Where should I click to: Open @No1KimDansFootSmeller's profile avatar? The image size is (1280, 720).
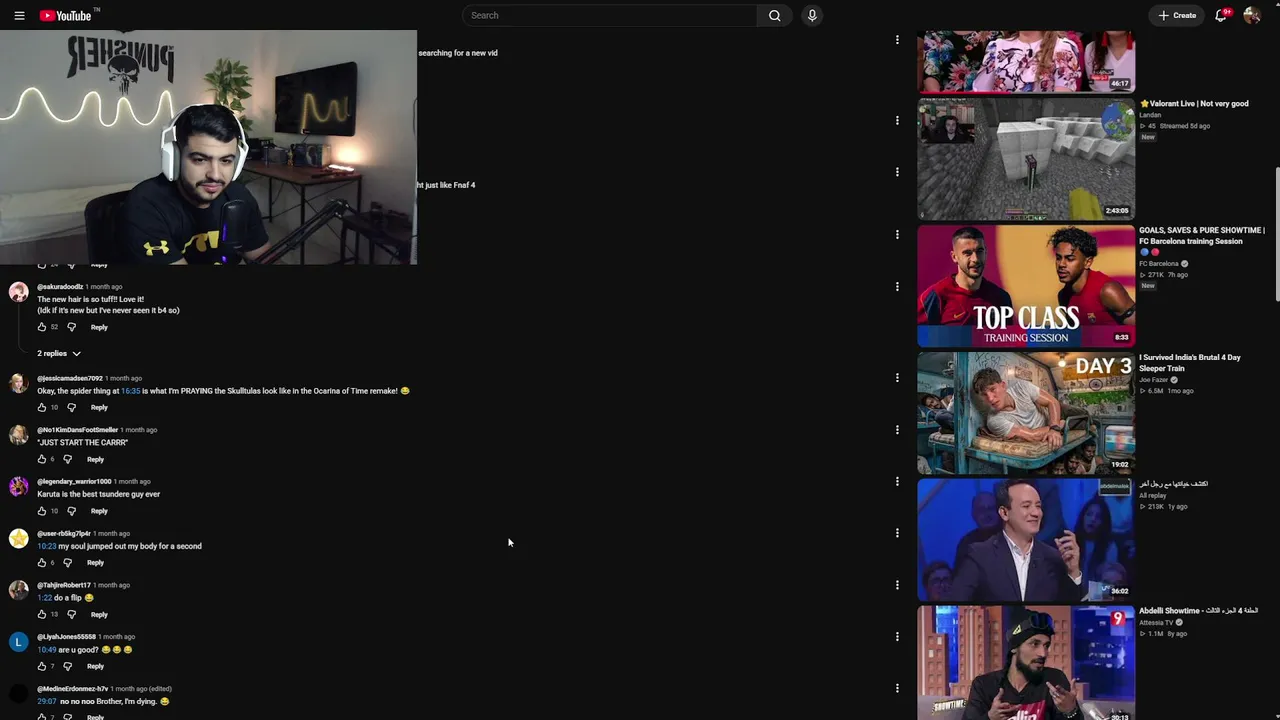coord(18,435)
